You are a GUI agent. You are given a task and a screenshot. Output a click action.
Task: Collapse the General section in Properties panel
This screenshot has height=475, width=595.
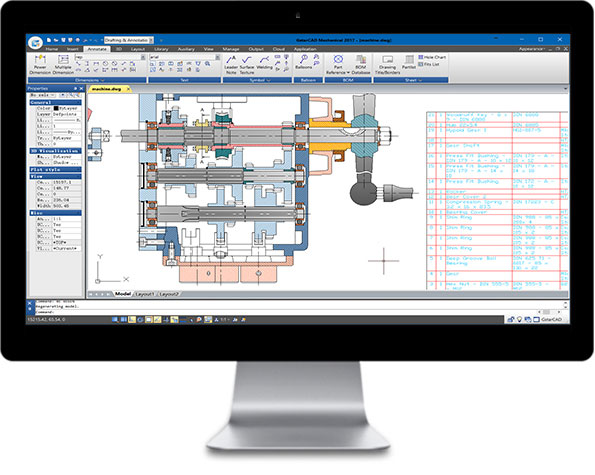55,102
